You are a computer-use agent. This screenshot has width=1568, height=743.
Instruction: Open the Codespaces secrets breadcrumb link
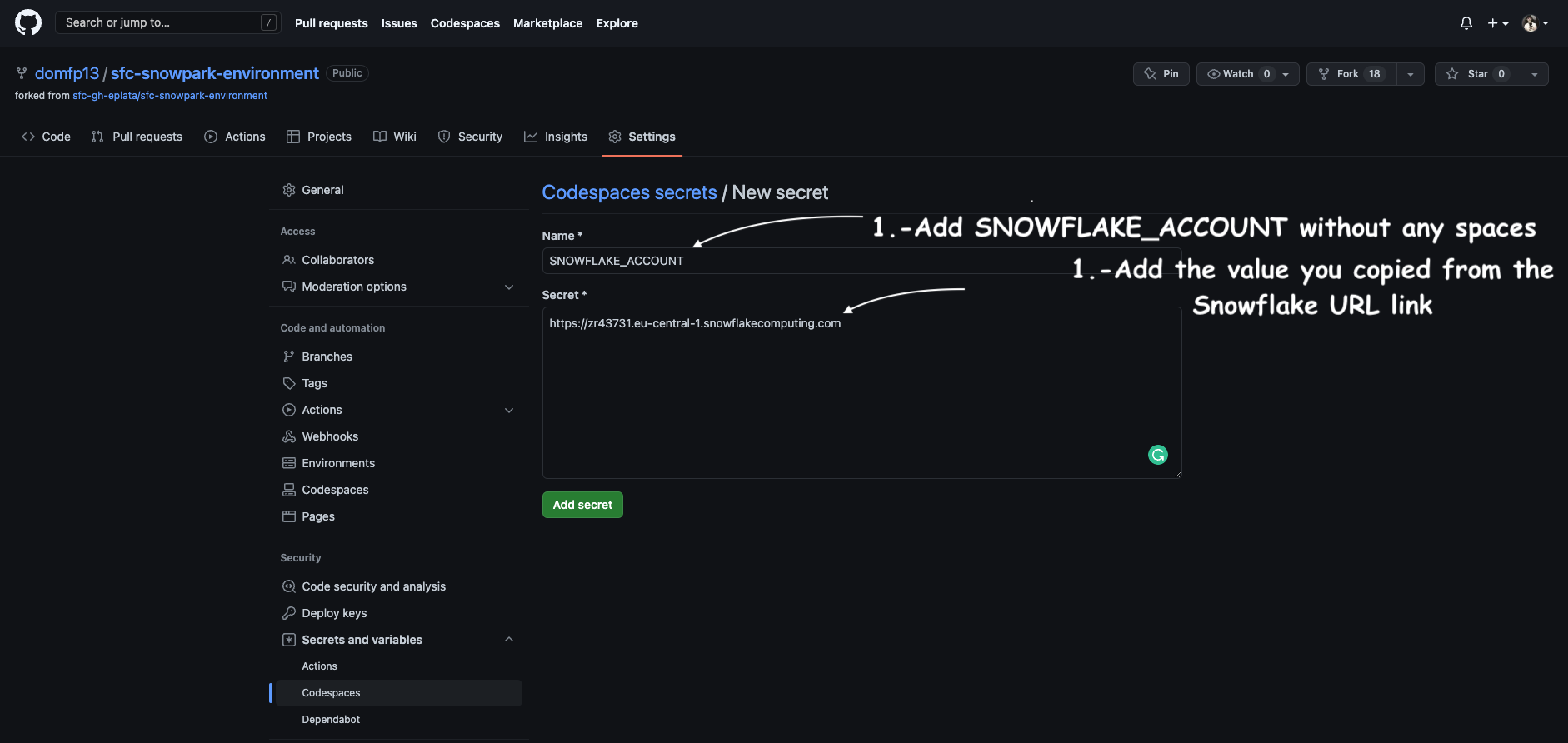point(629,192)
